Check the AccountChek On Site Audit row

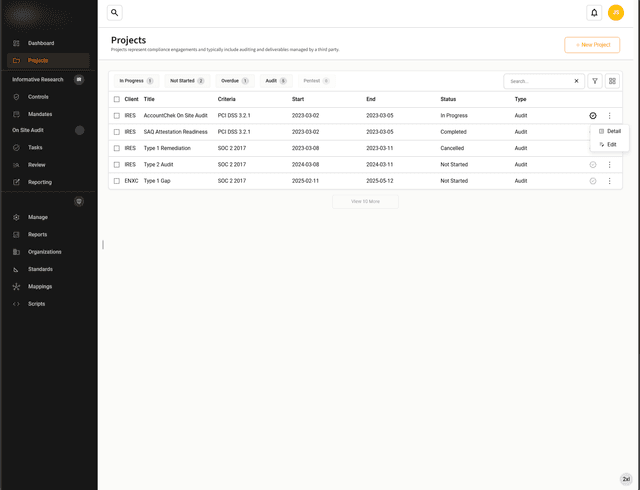point(117,116)
